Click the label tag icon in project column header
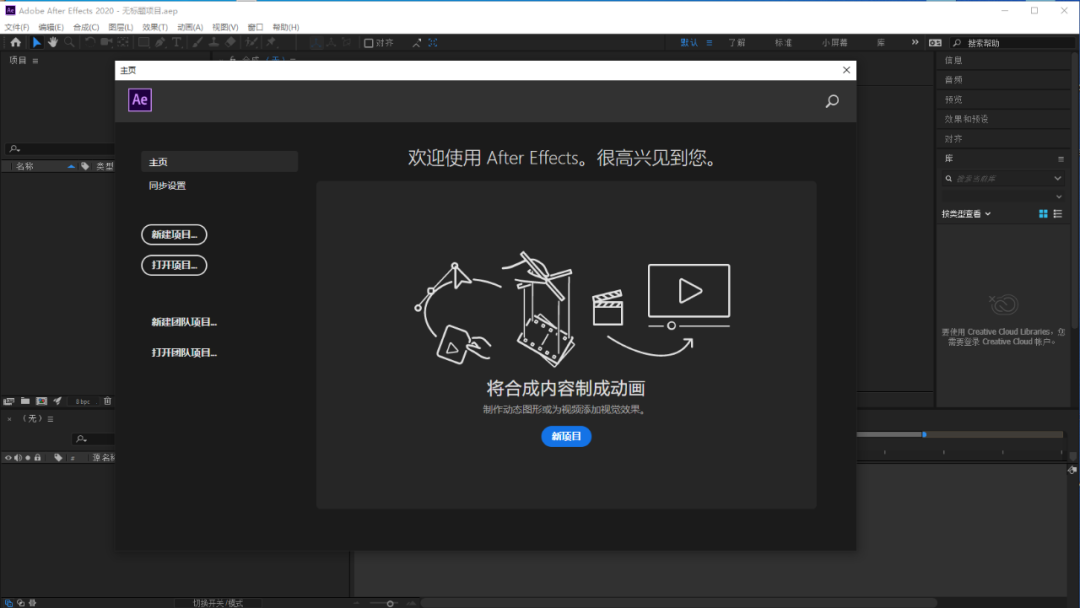1080x608 pixels. [85, 166]
